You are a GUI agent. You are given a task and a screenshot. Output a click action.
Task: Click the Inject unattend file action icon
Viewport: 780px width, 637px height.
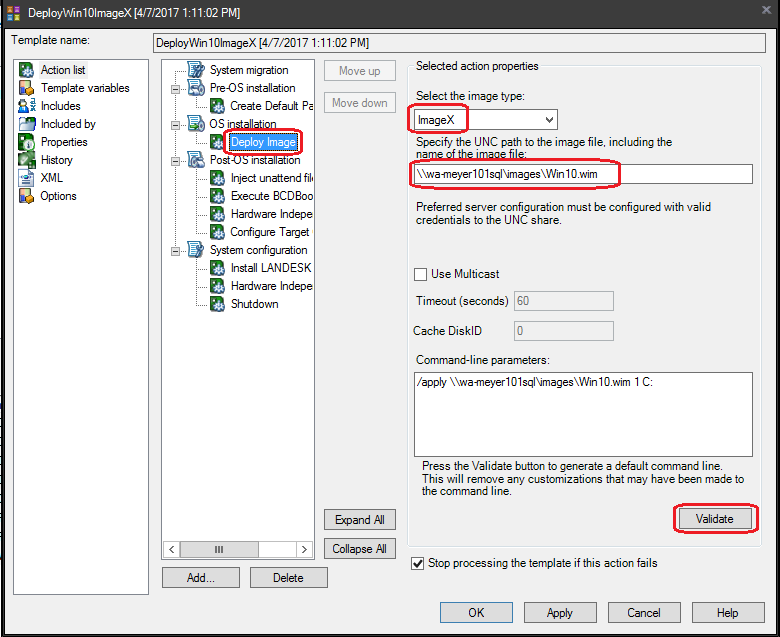(x=217, y=178)
